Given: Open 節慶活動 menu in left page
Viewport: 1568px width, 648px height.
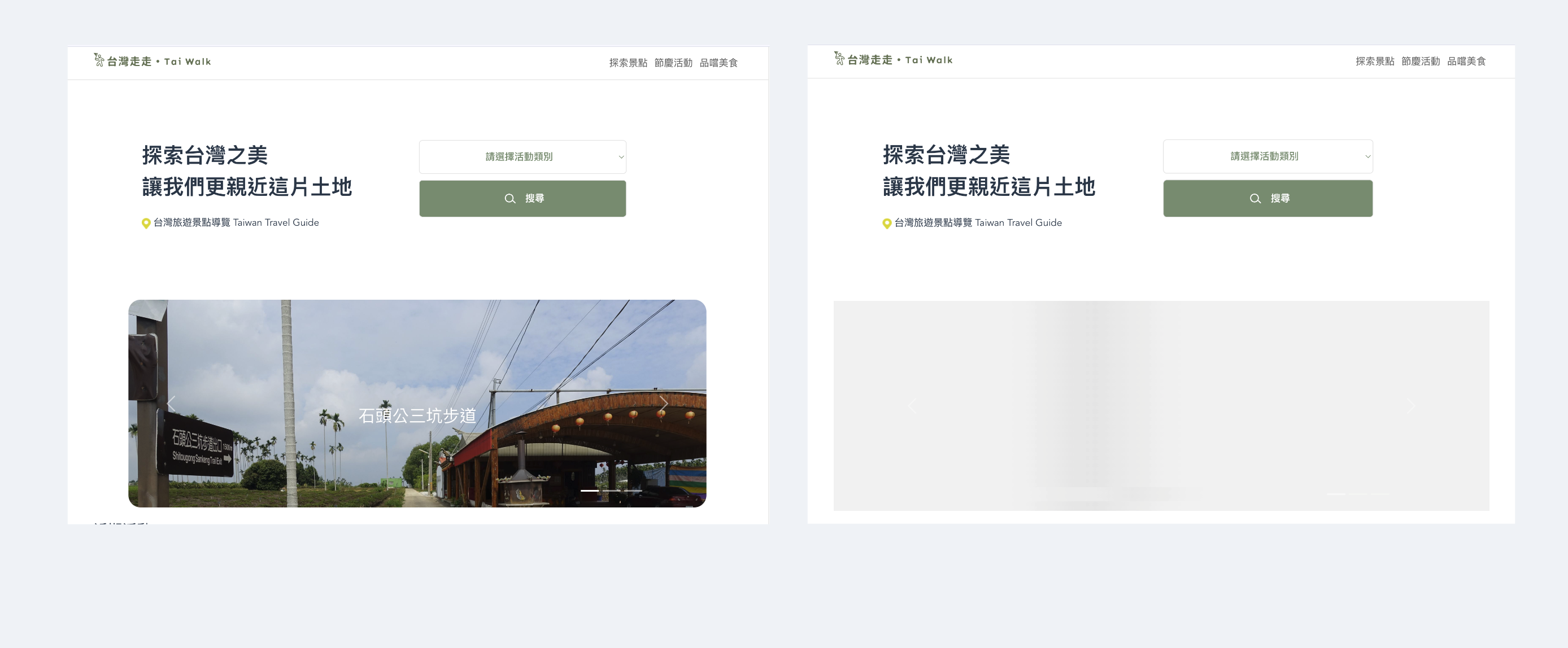Looking at the screenshot, I should (x=673, y=63).
